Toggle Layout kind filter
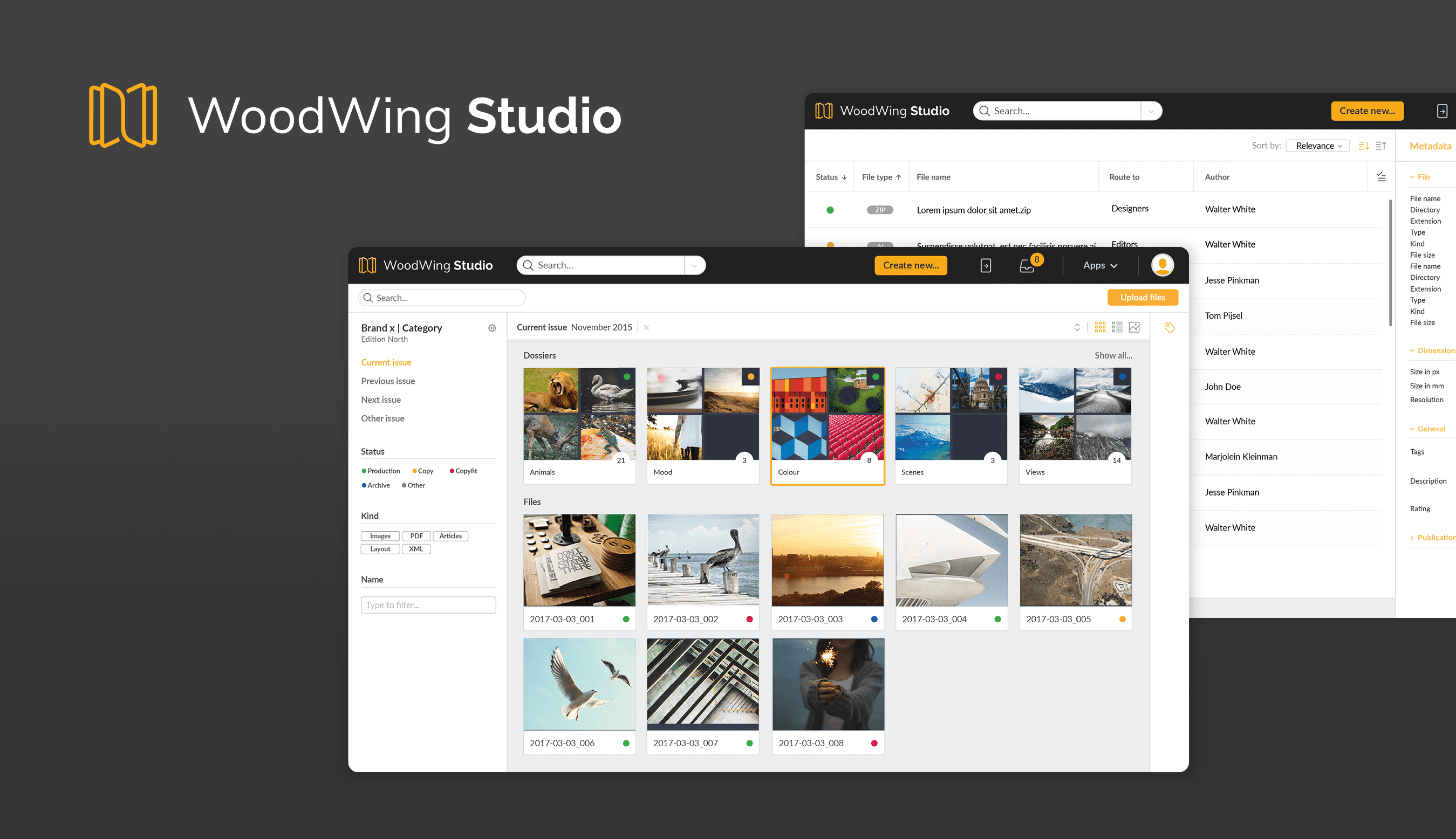This screenshot has width=1456, height=839. click(x=380, y=549)
